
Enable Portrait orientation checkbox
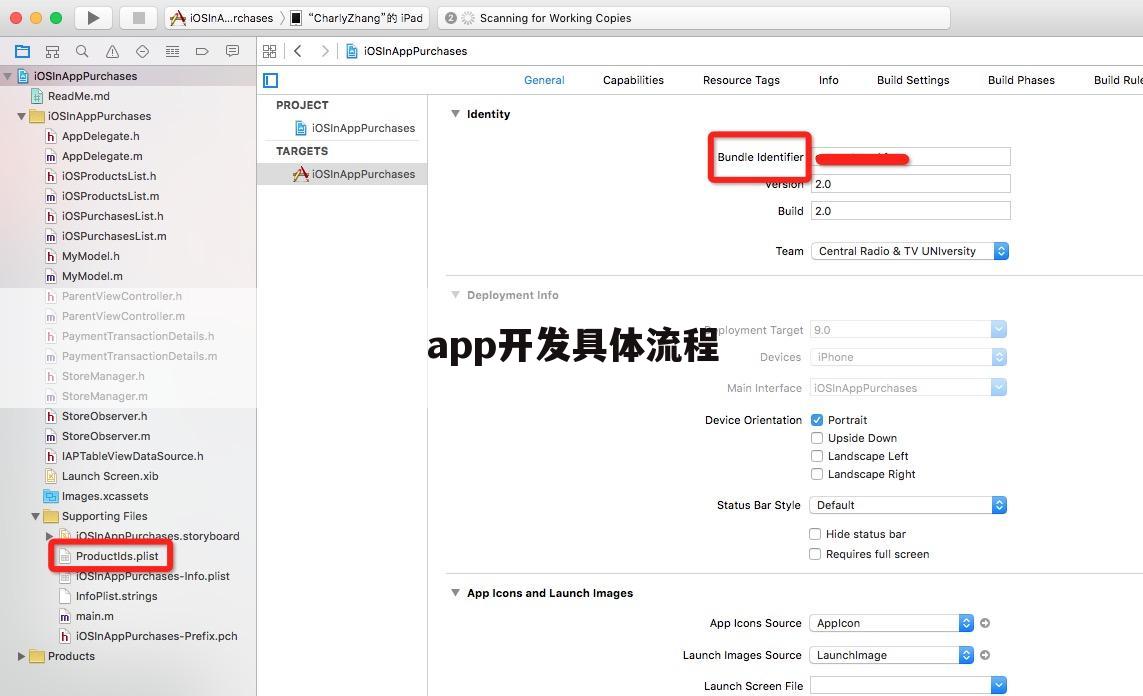(x=816, y=420)
